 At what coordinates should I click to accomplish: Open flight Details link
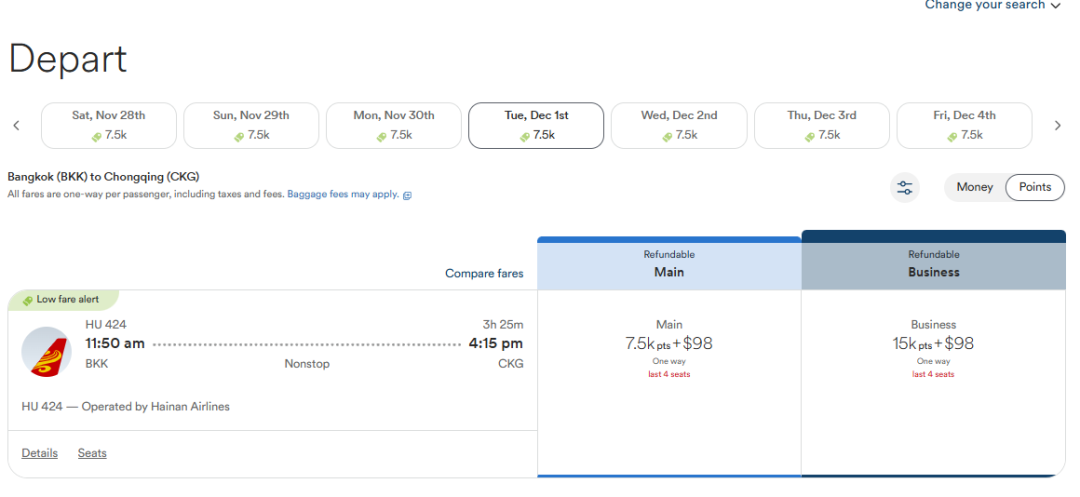(40, 453)
